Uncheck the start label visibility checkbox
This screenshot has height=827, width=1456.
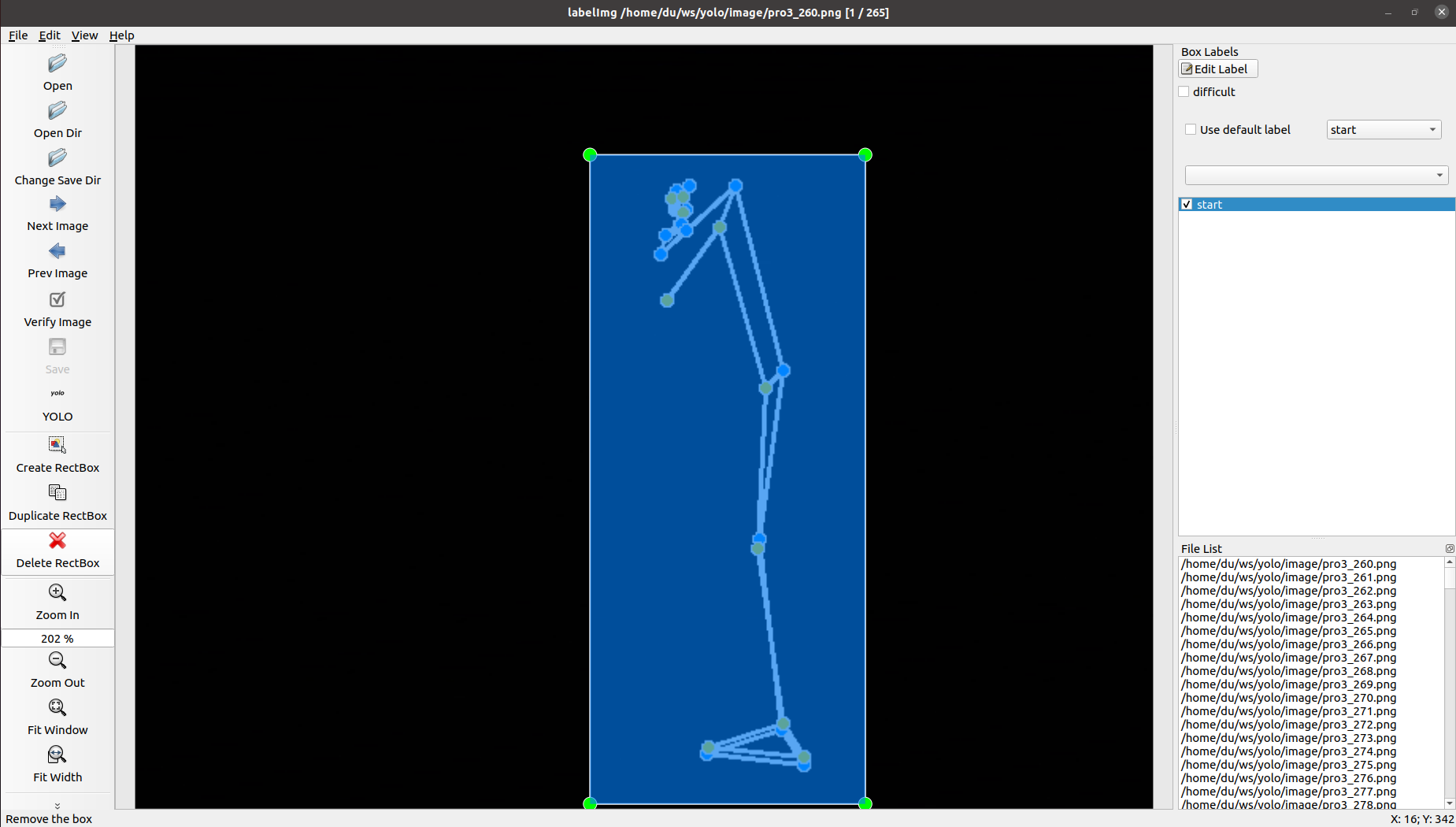tap(1187, 205)
